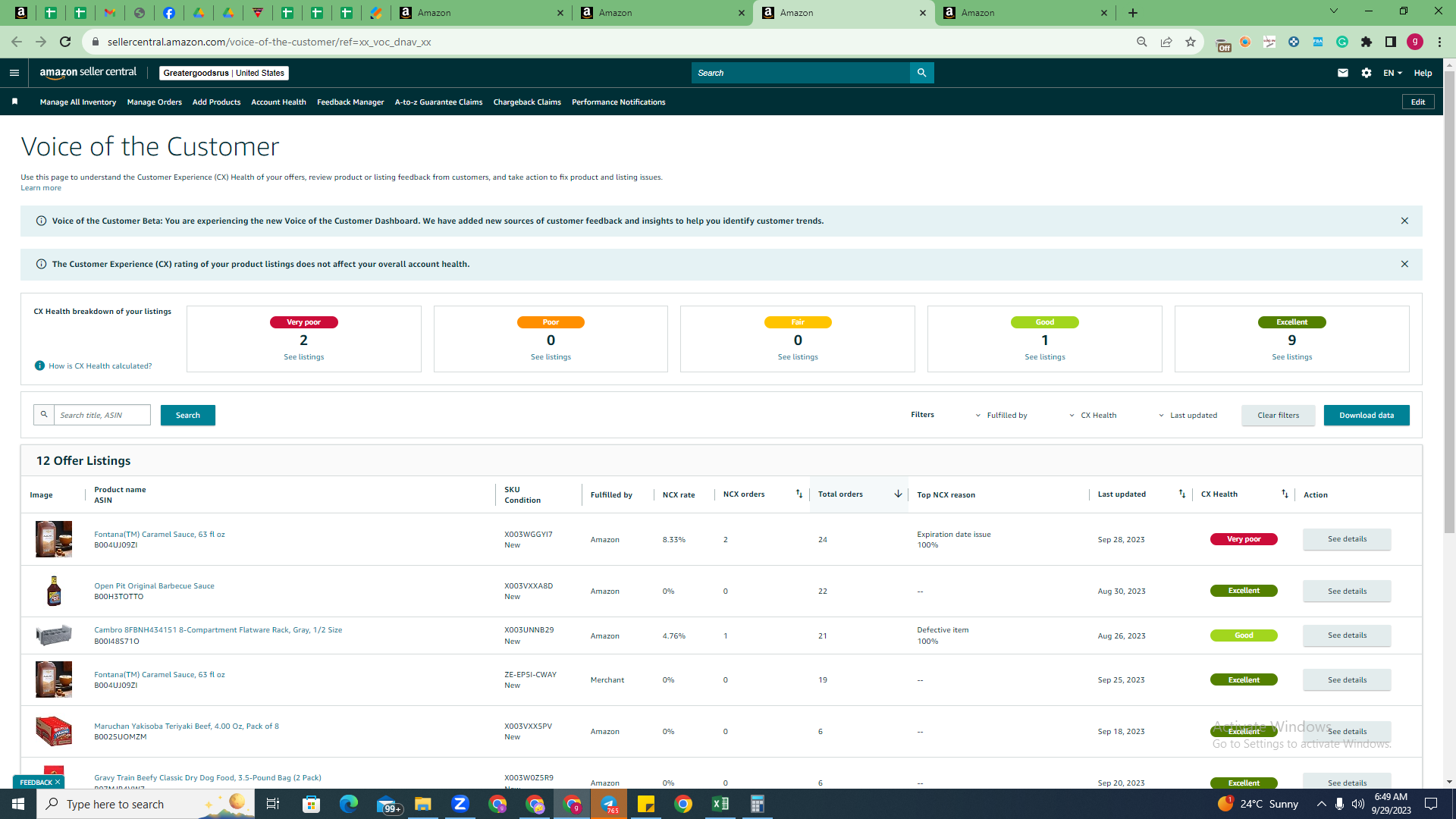Open a new browser tab
The width and height of the screenshot is (1456, 819).
pyautogui.click(x=1132, y=13)
